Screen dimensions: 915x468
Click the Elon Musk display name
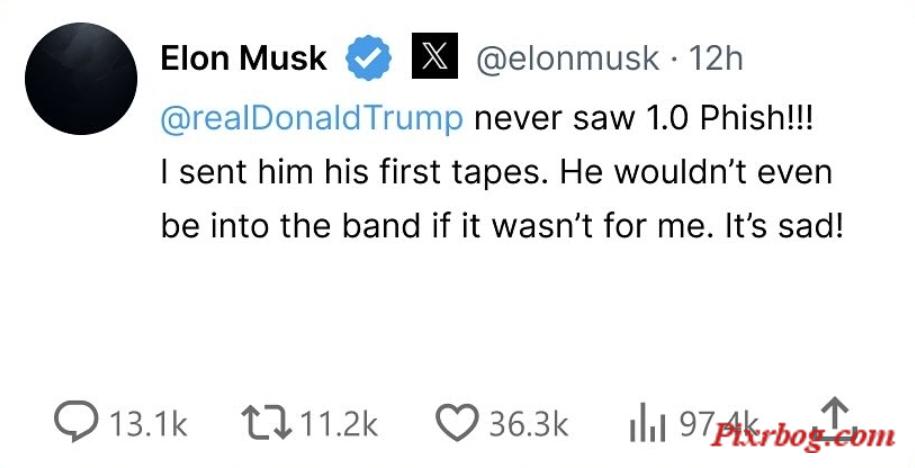coord(243,58)
